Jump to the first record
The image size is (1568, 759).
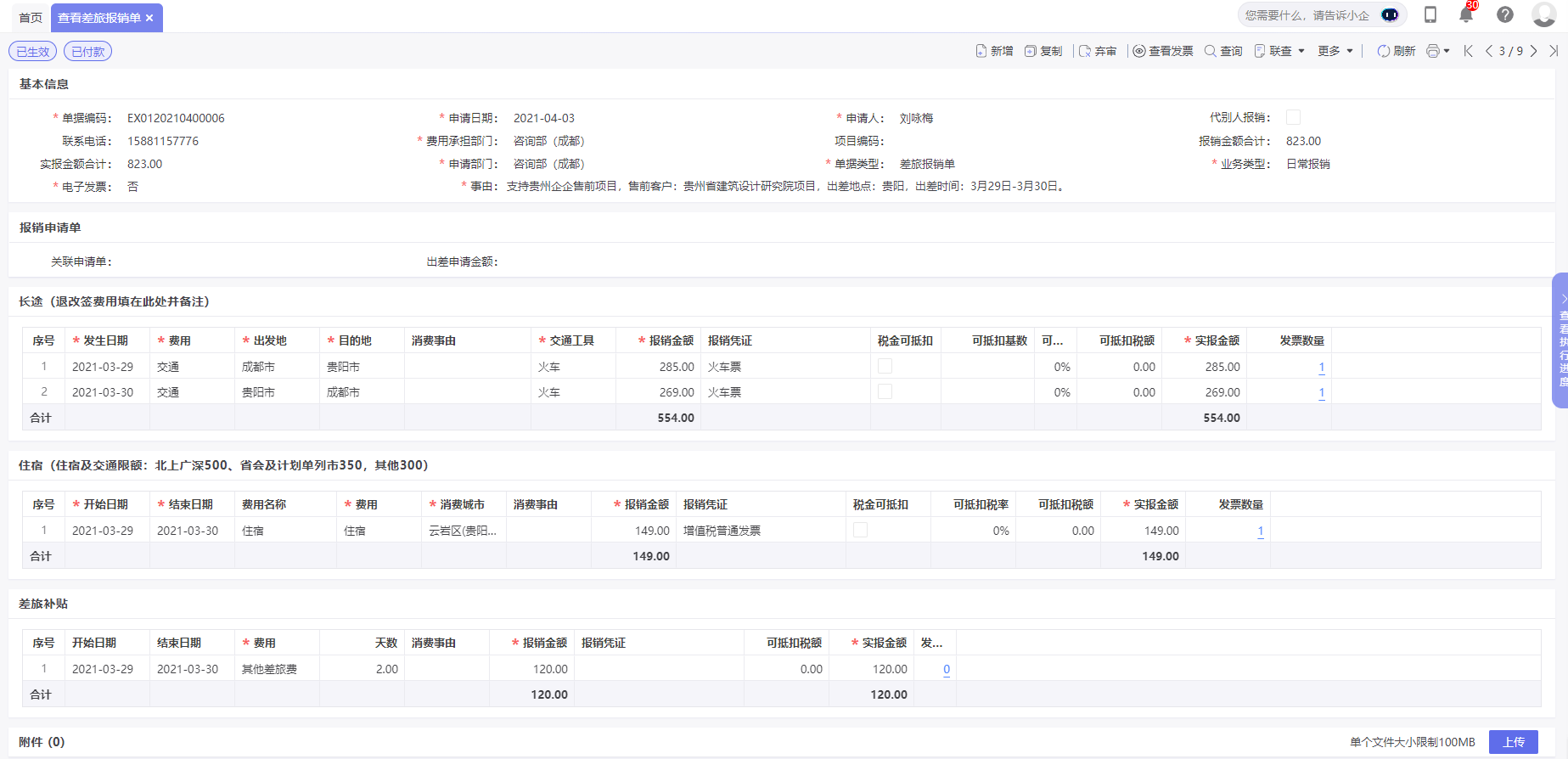coord(1469,51)
